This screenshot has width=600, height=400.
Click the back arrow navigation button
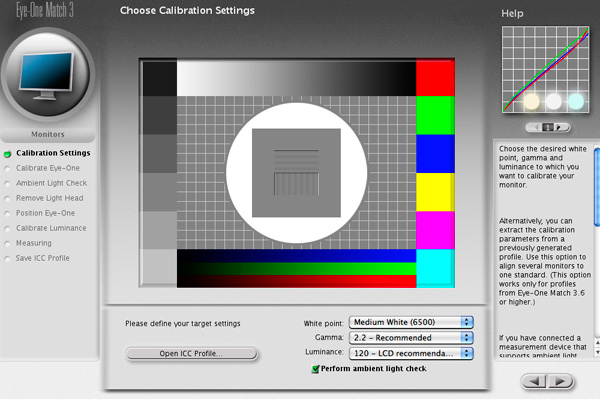pyautogui.click(x=537, y=381)
